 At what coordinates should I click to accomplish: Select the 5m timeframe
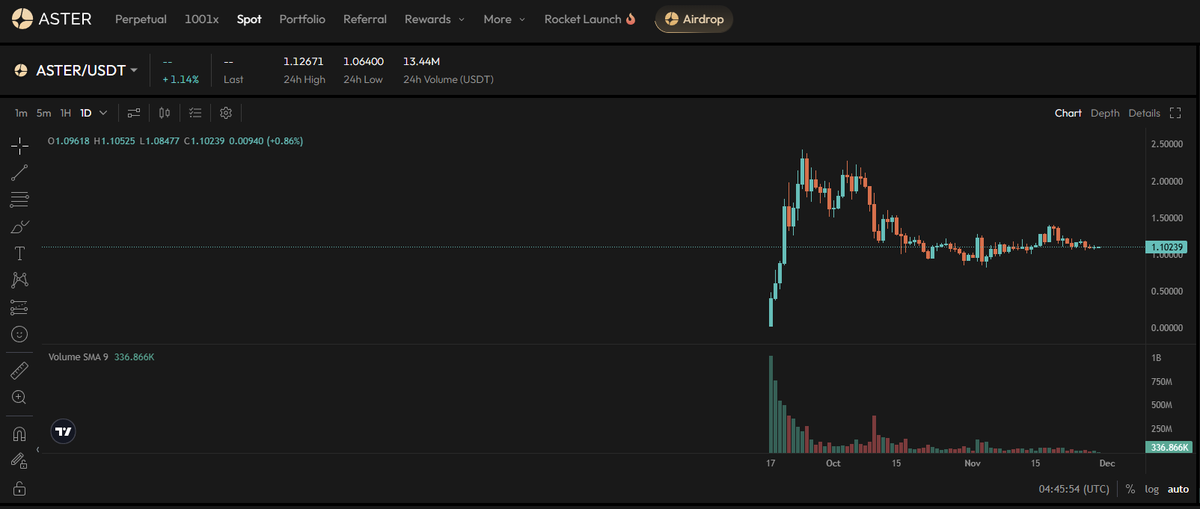click(x=43, y=113)
